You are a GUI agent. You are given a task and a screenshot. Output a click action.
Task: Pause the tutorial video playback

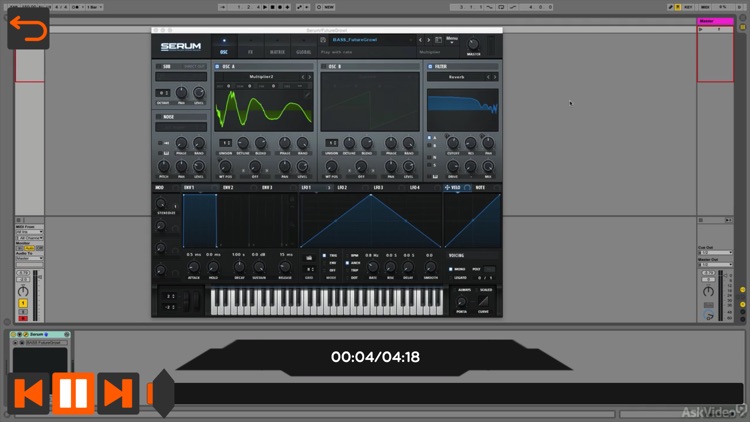point(73,393)
